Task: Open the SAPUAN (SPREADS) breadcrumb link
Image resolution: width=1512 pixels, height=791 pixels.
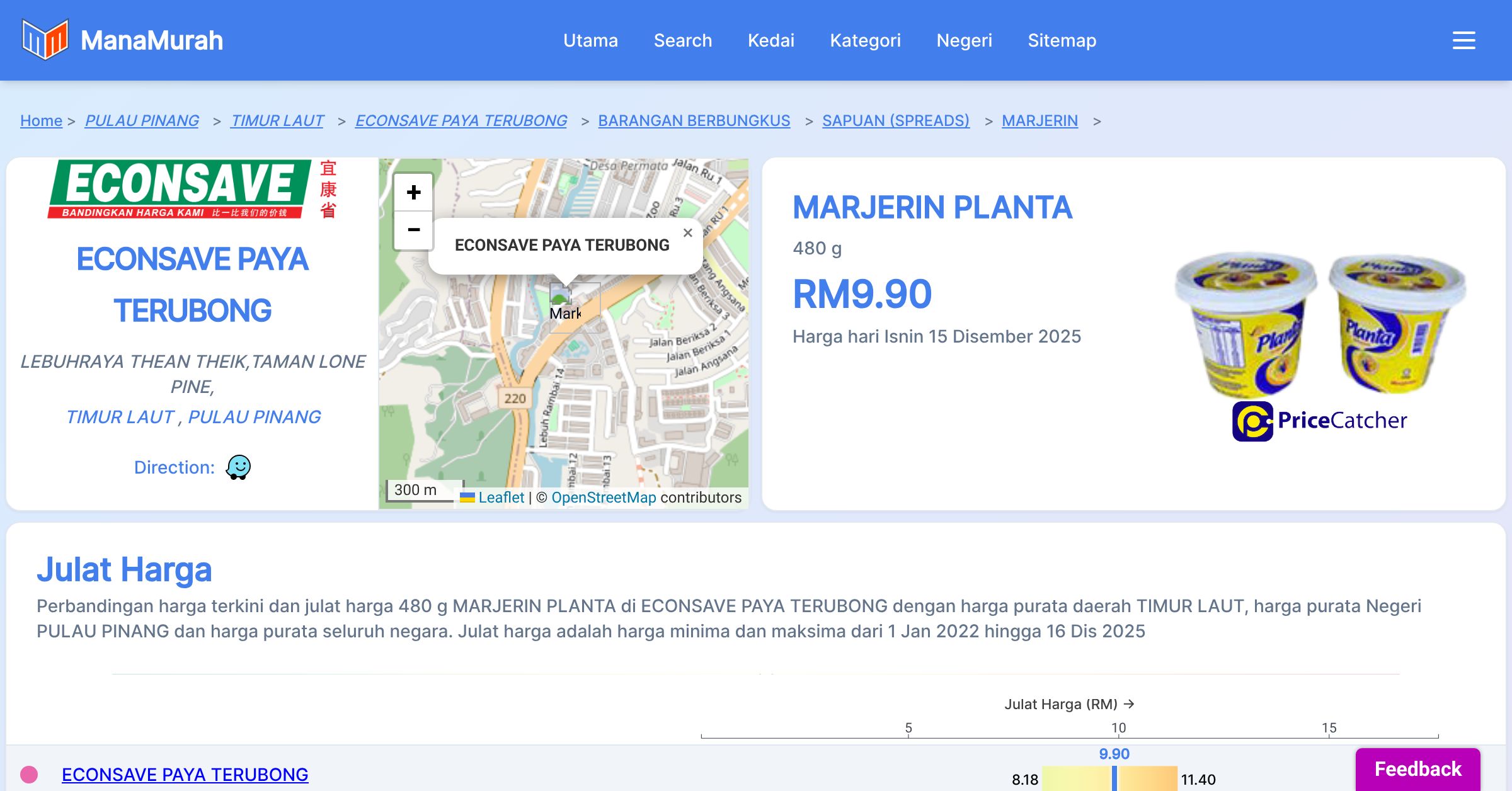Action: pos(895,120)
